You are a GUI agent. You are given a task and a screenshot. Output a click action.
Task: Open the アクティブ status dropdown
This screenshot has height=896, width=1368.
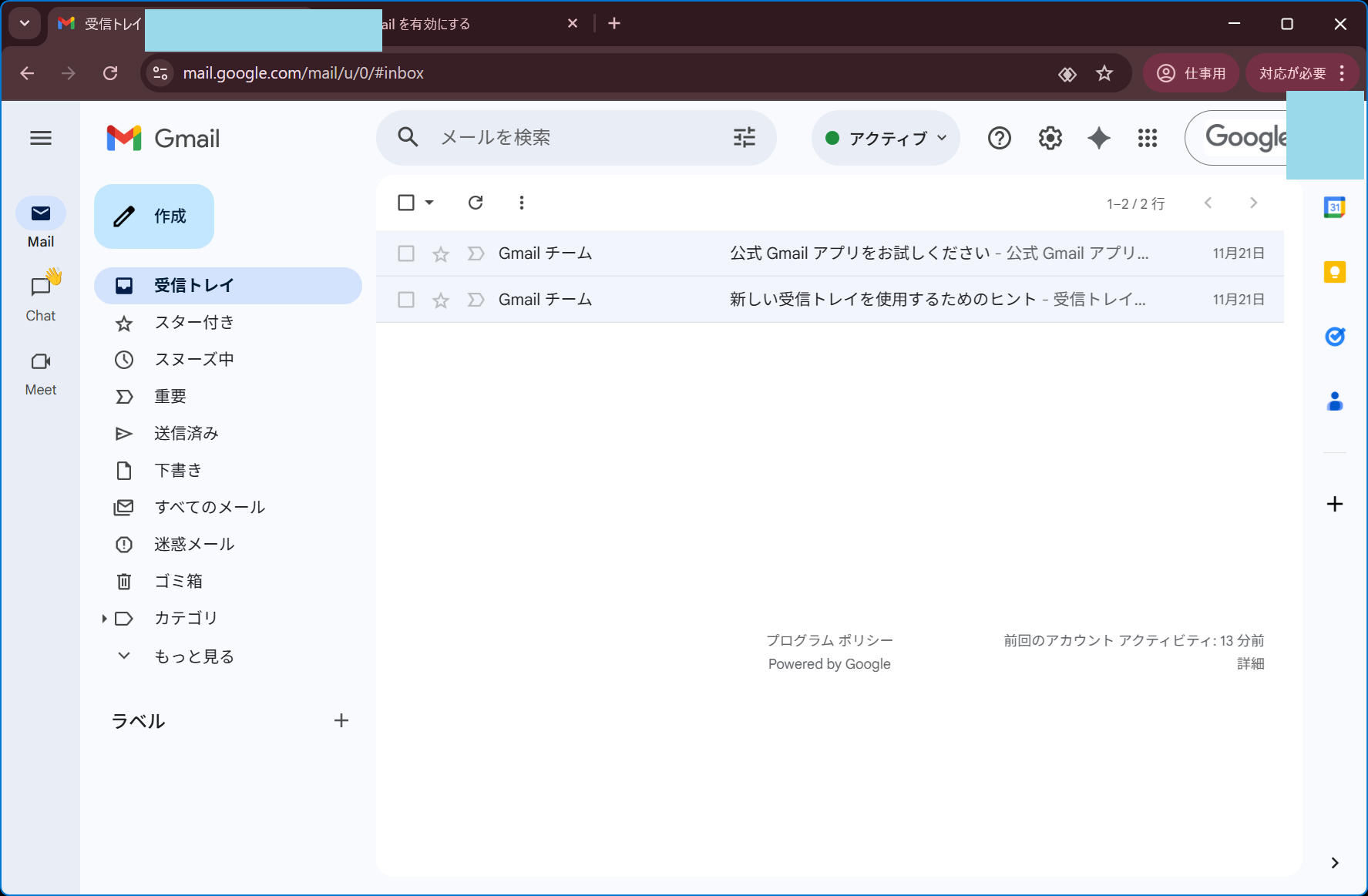886,138
